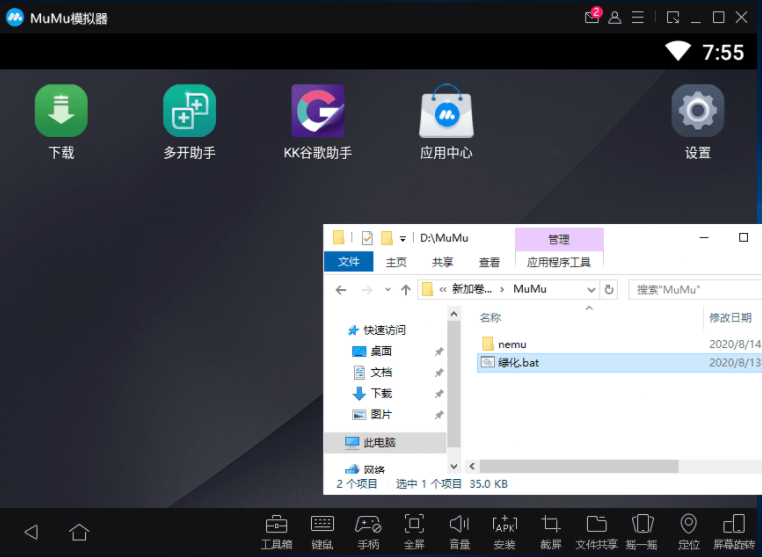Open the 应用程序工具 ribbon tab
Screen dimensions: 762x557
pyautogui.click(x=559, y=262)
